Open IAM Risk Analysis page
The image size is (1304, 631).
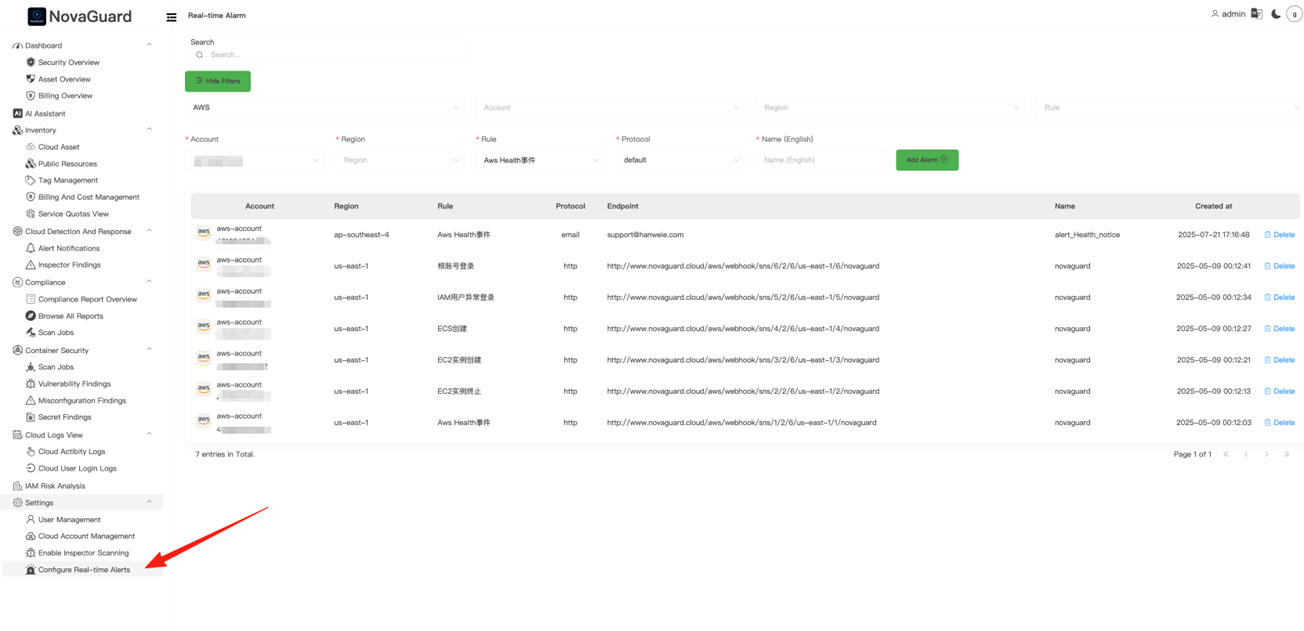(55, 486)
